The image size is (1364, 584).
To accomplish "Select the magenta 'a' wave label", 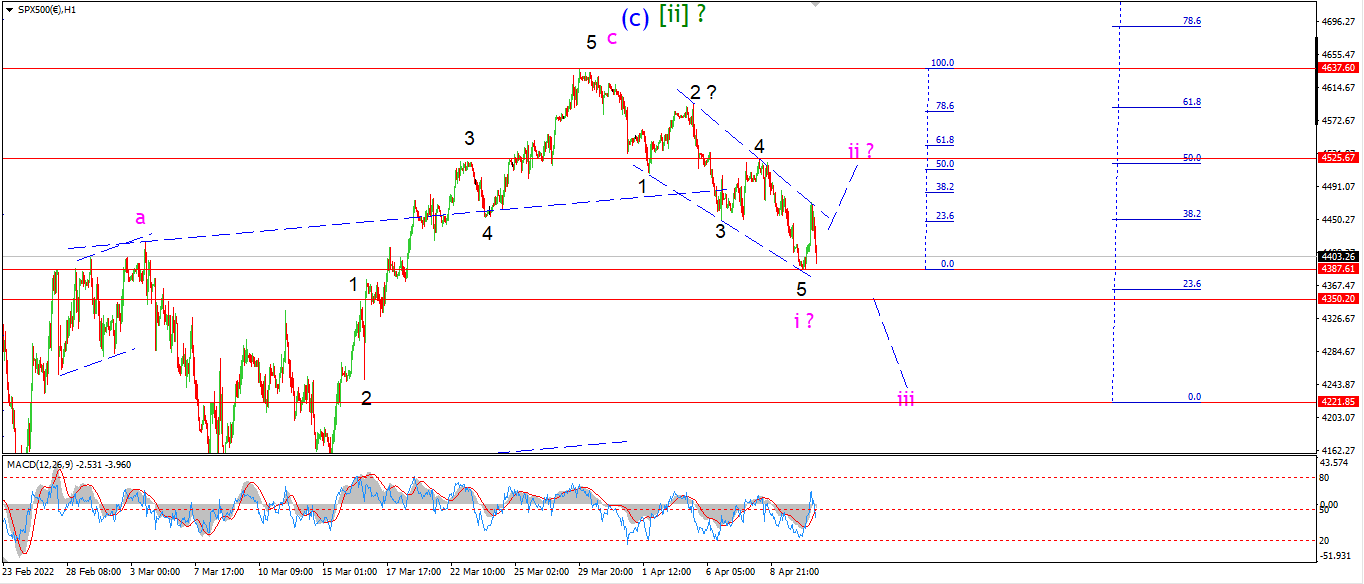I will tap(140, 217).
